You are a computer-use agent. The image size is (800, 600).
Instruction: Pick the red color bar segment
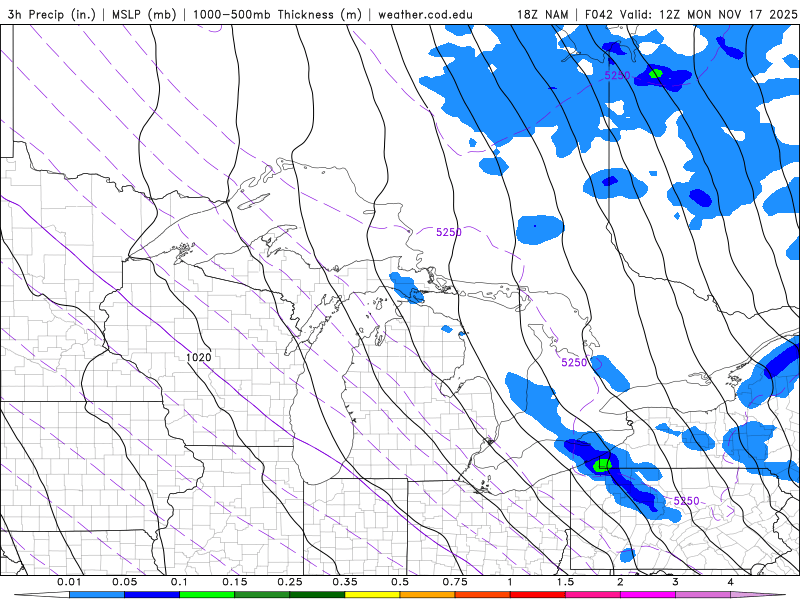tap(538, 595)
